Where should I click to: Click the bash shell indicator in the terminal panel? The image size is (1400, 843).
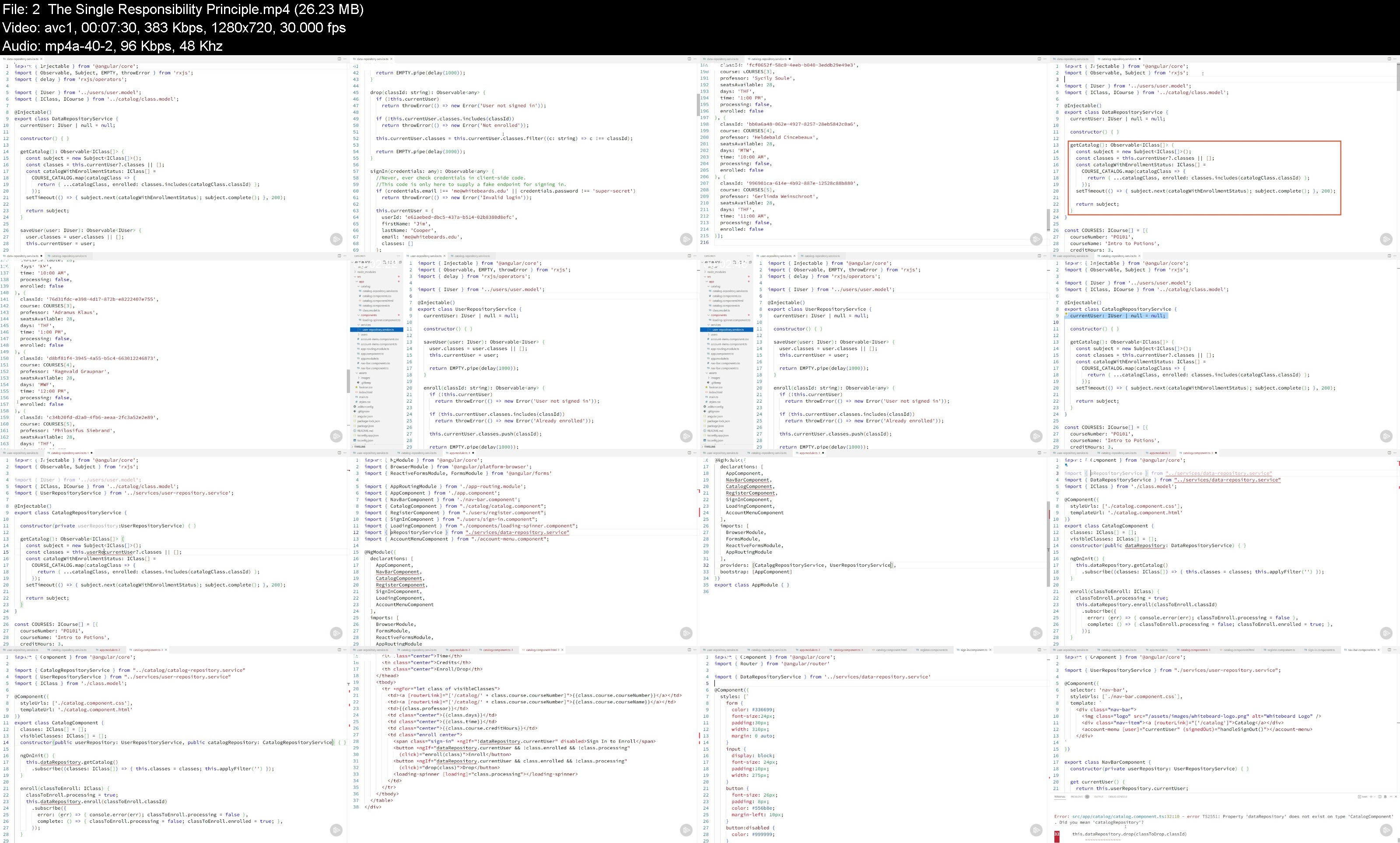(1363, 797)
